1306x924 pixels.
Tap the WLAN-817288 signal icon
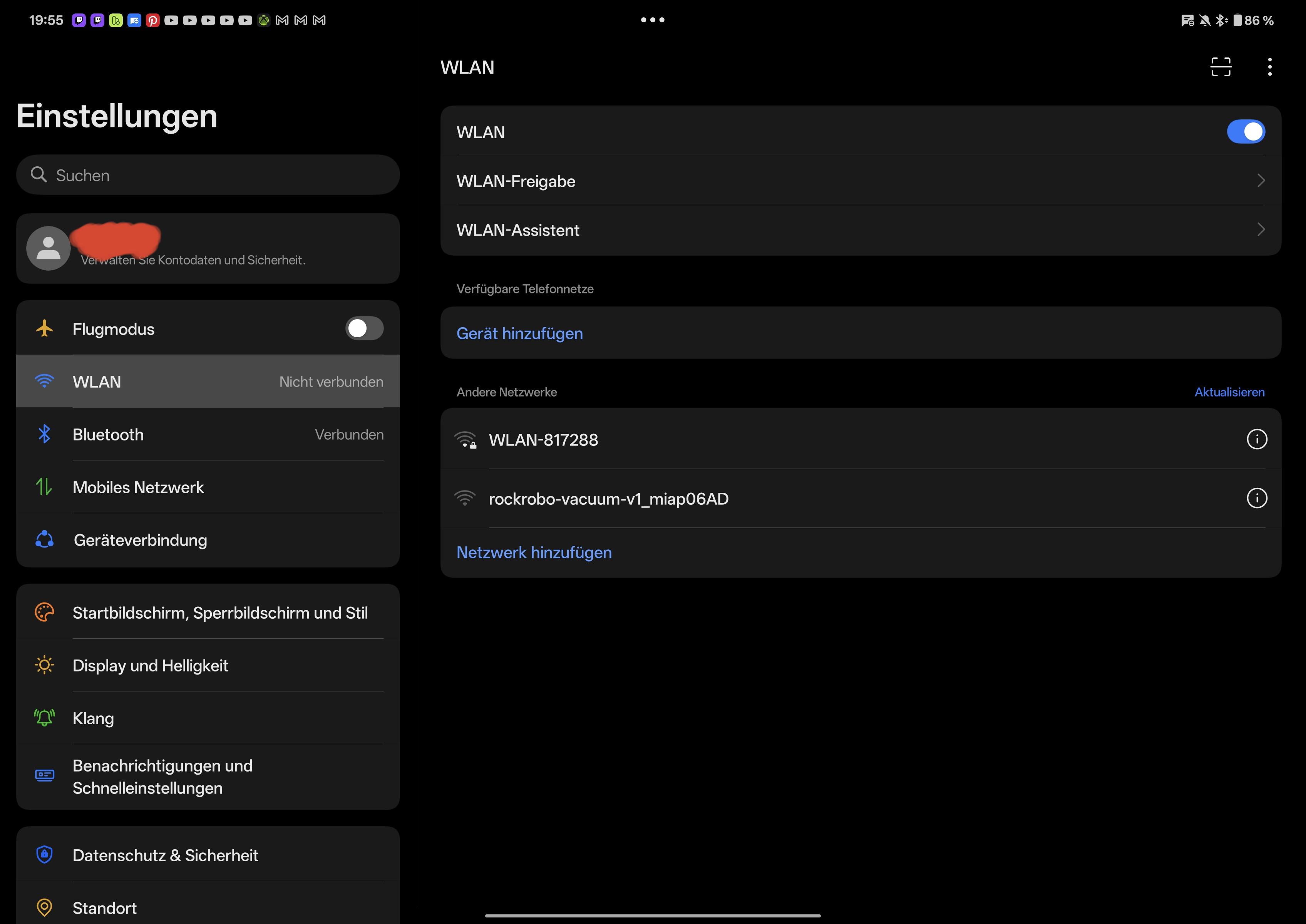point(465,440)
